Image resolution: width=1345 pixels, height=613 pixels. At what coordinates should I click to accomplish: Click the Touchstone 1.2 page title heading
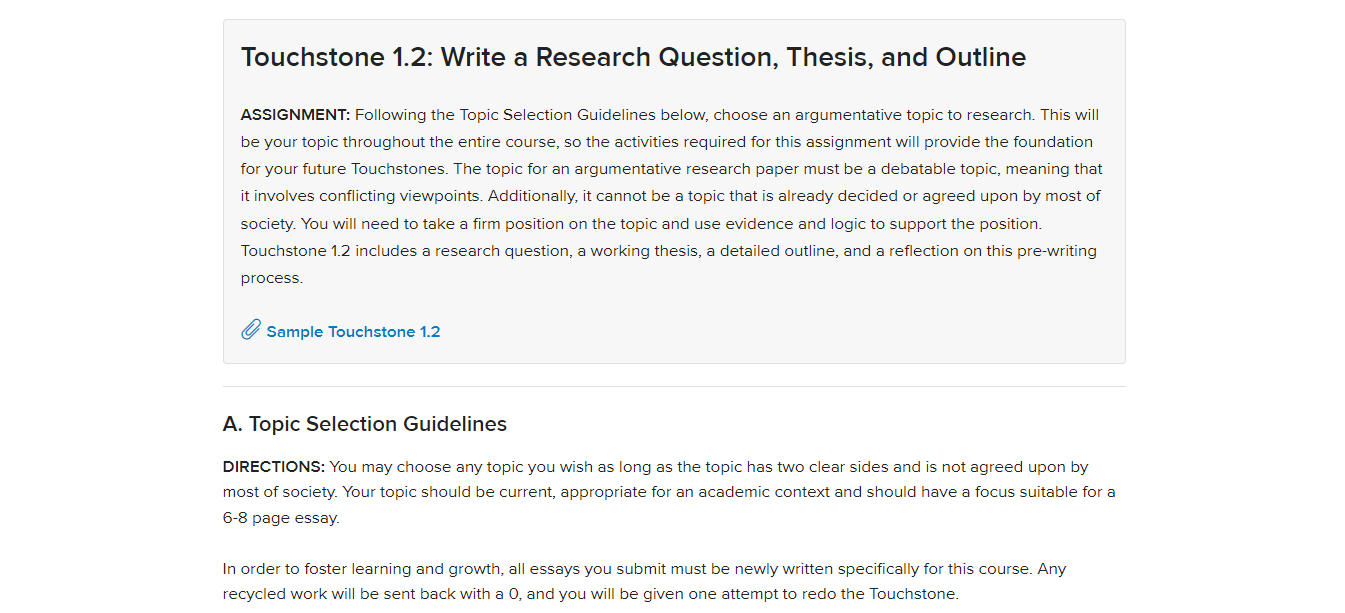(x=633, y=57)
